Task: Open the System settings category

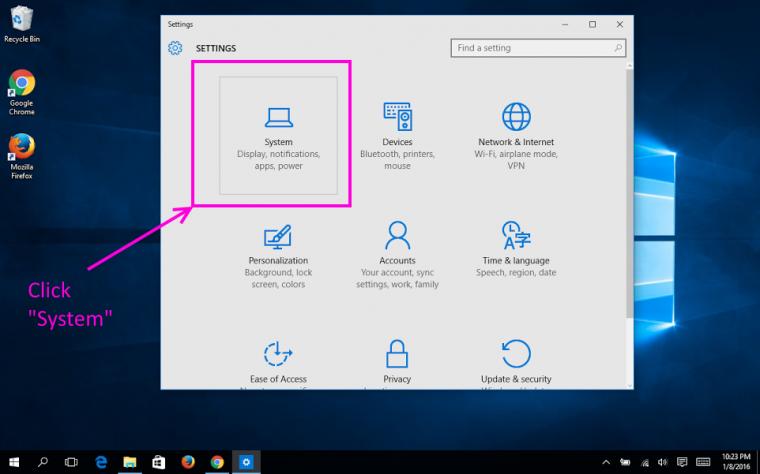Action: [278, 135]
